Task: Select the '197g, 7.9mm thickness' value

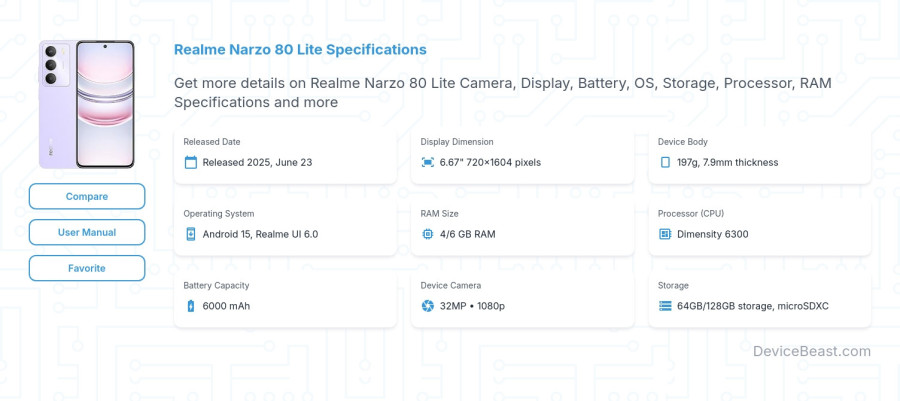Action: click(727, 162)
